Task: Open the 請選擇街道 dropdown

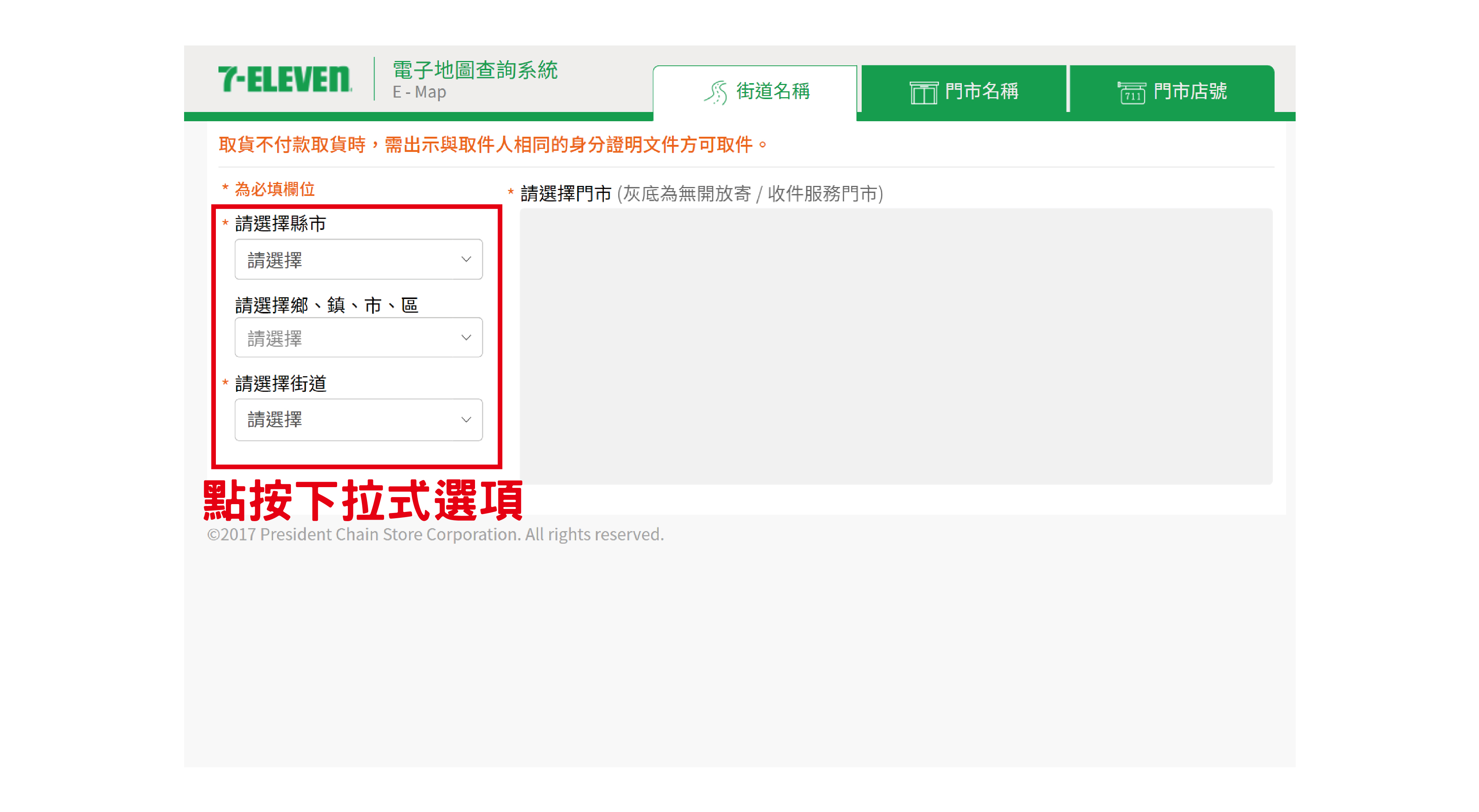Action: (359, 419)
